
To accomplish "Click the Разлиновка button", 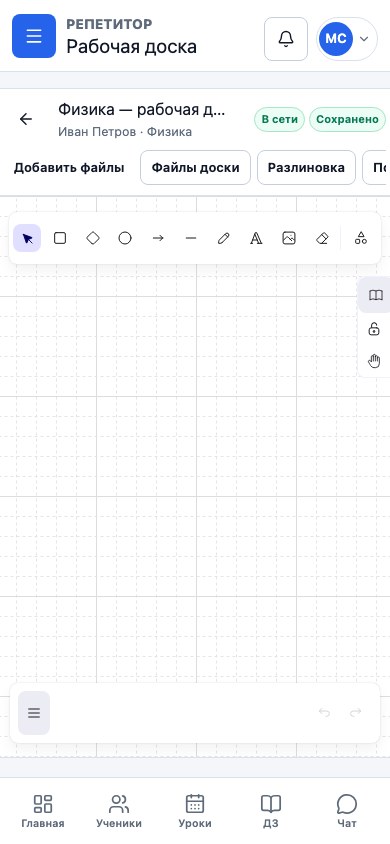I will pyautogui.click(x=306, y=167).
